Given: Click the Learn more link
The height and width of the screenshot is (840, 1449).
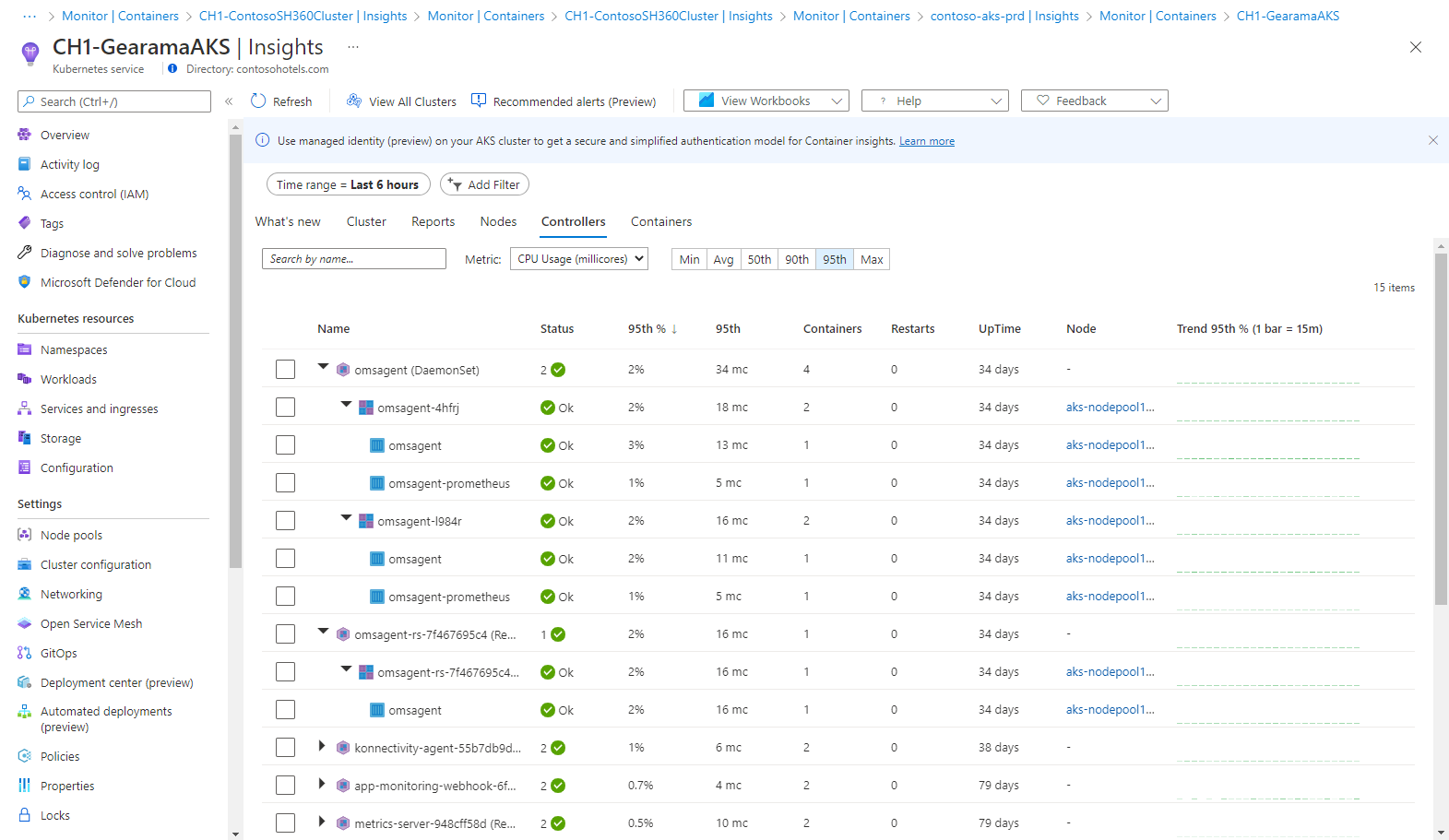Looking at the screenshot, I should (926, 141).
